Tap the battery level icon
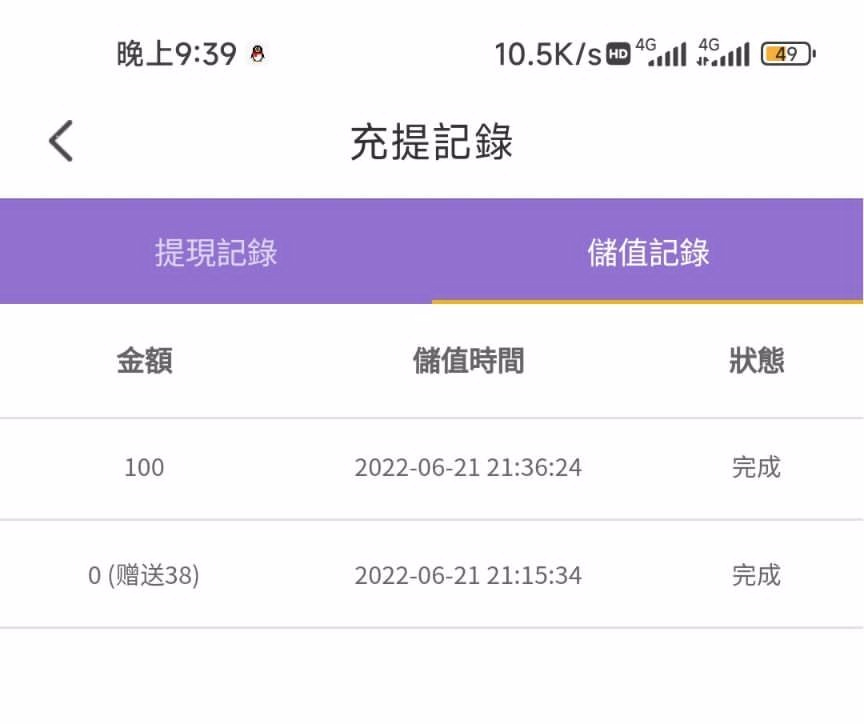The image size is (864, 724). 789,54
